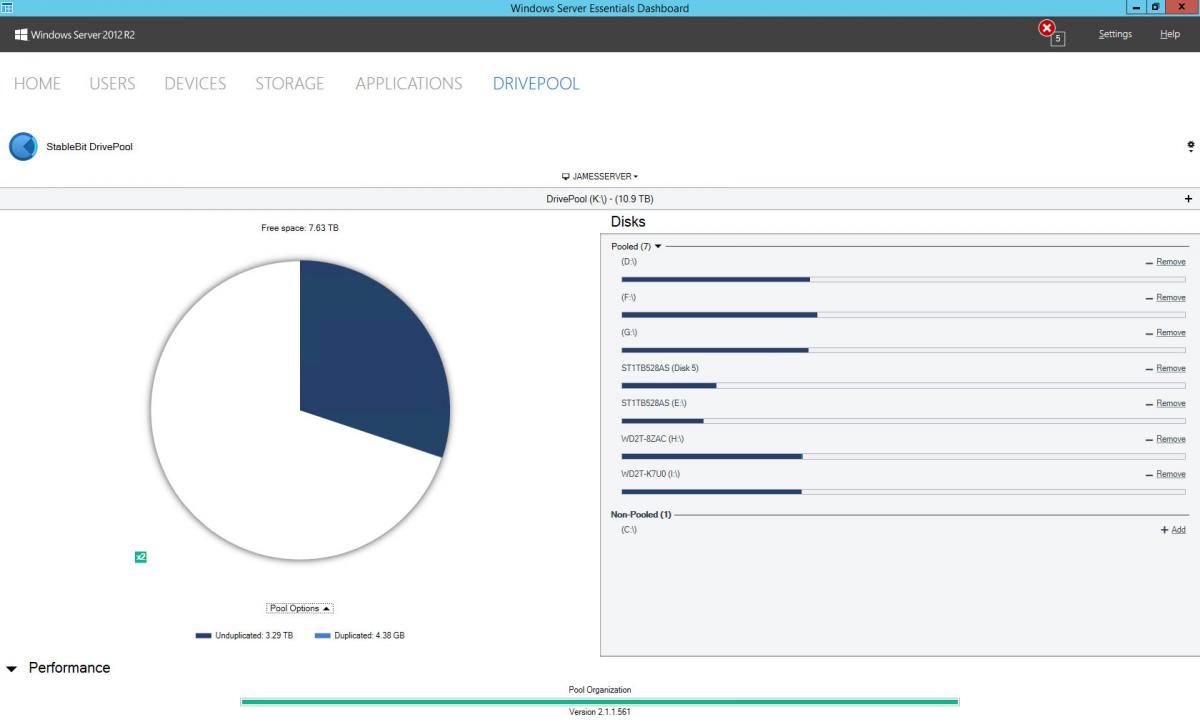1200x722 pixels.
Task: Click the green x2 duplication icon
Action: [140, 557]
